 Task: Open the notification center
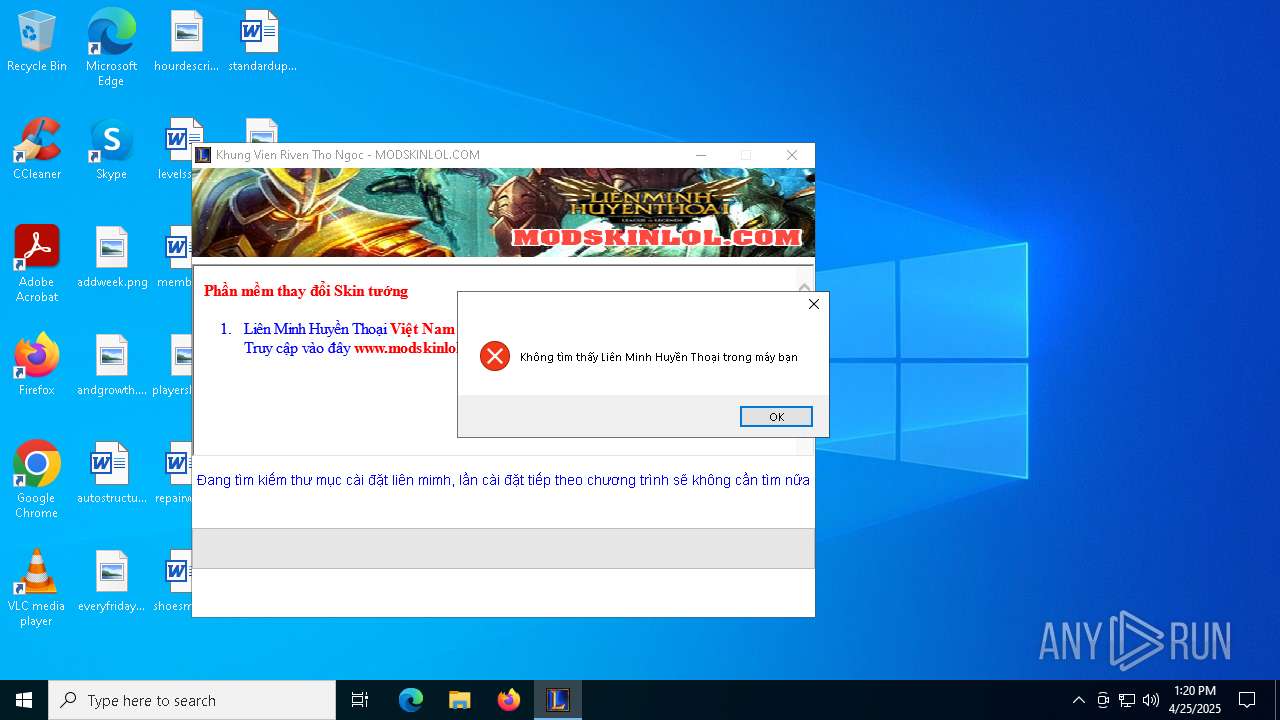coord(1247,700)
